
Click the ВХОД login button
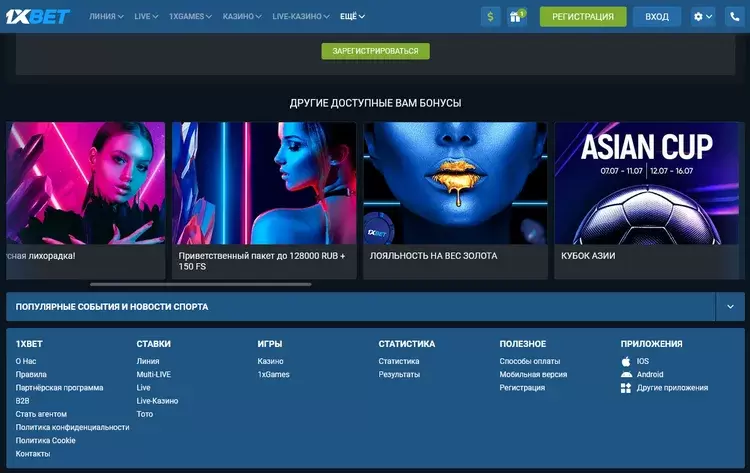tap(657, 17)
